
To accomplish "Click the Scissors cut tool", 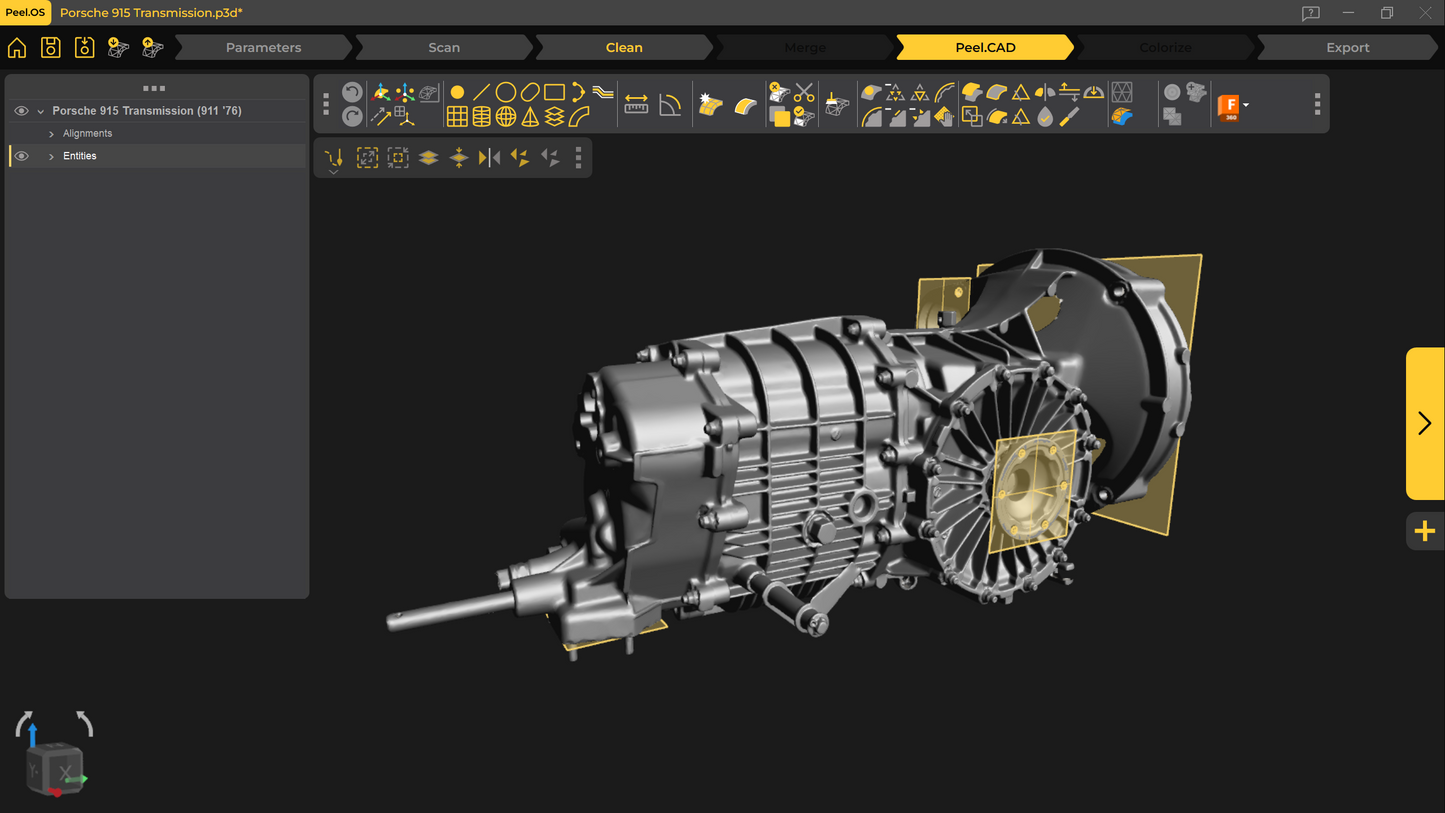I will tap(804, 93).
